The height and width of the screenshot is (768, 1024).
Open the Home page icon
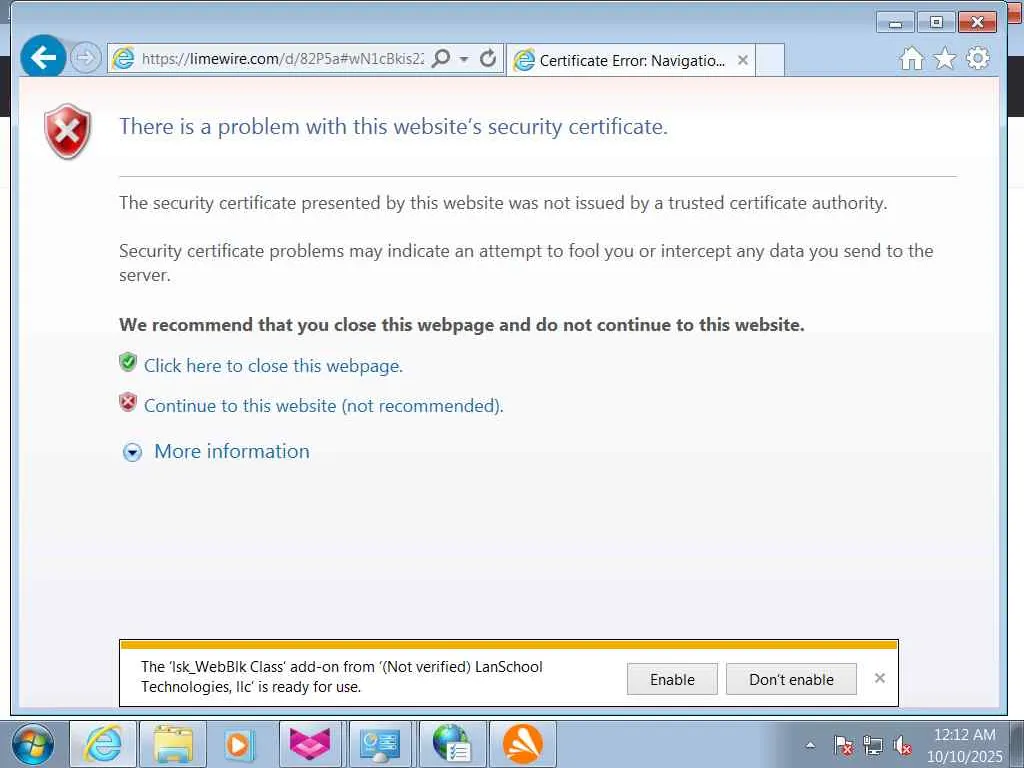(912, 59)
